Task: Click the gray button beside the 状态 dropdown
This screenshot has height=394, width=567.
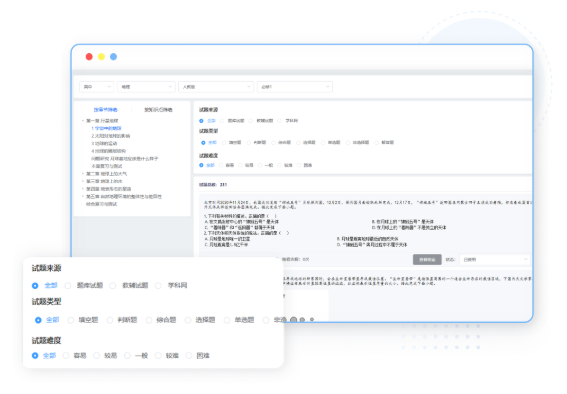Action: click(427, 260)
